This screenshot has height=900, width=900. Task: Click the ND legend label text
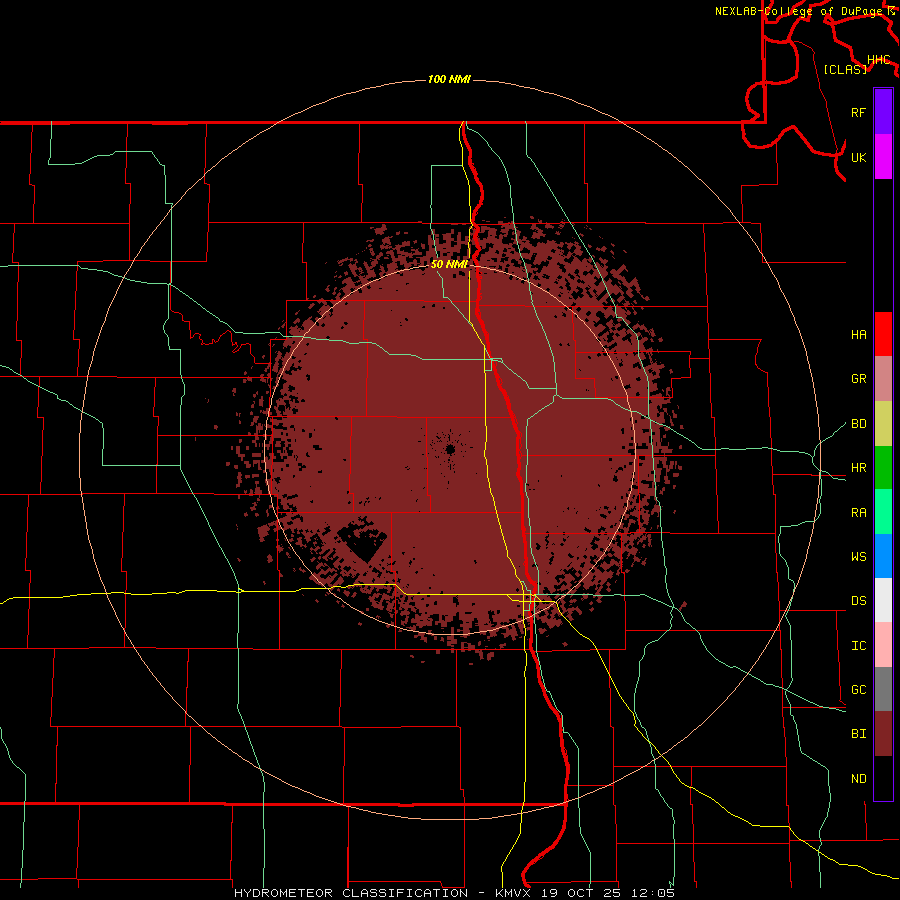(858, 779)
